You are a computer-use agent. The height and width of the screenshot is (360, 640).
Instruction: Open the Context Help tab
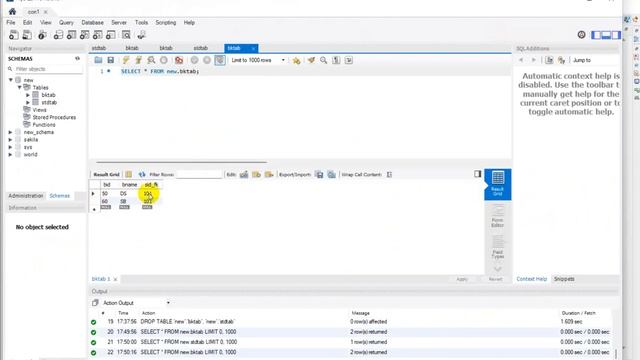[531, 279]
